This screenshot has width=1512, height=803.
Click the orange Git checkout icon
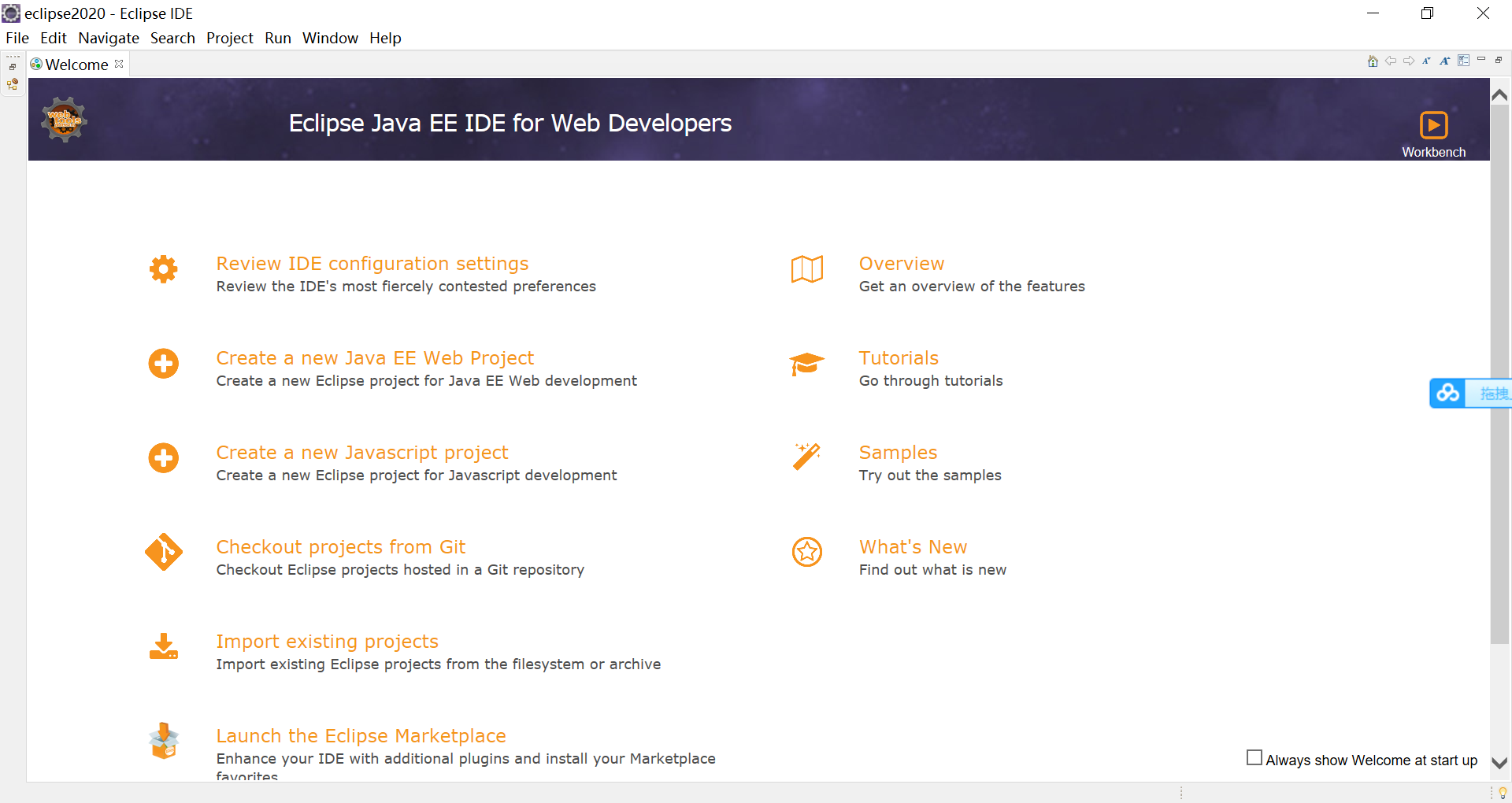(163, 552)
